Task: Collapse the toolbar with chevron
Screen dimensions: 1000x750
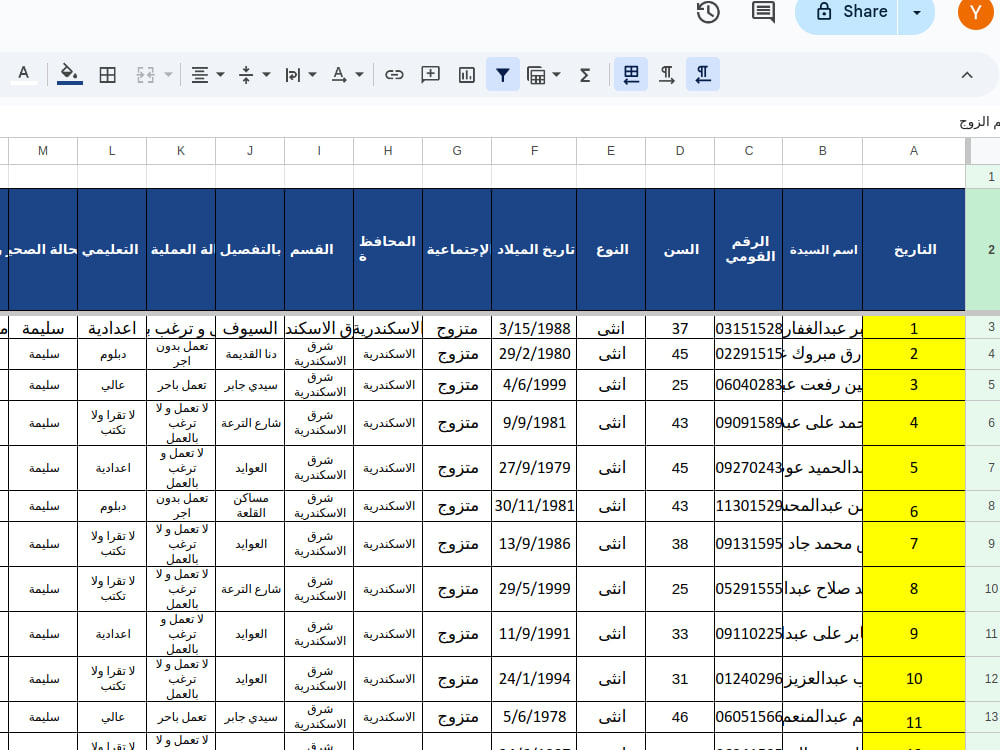Action: (967, 75)
